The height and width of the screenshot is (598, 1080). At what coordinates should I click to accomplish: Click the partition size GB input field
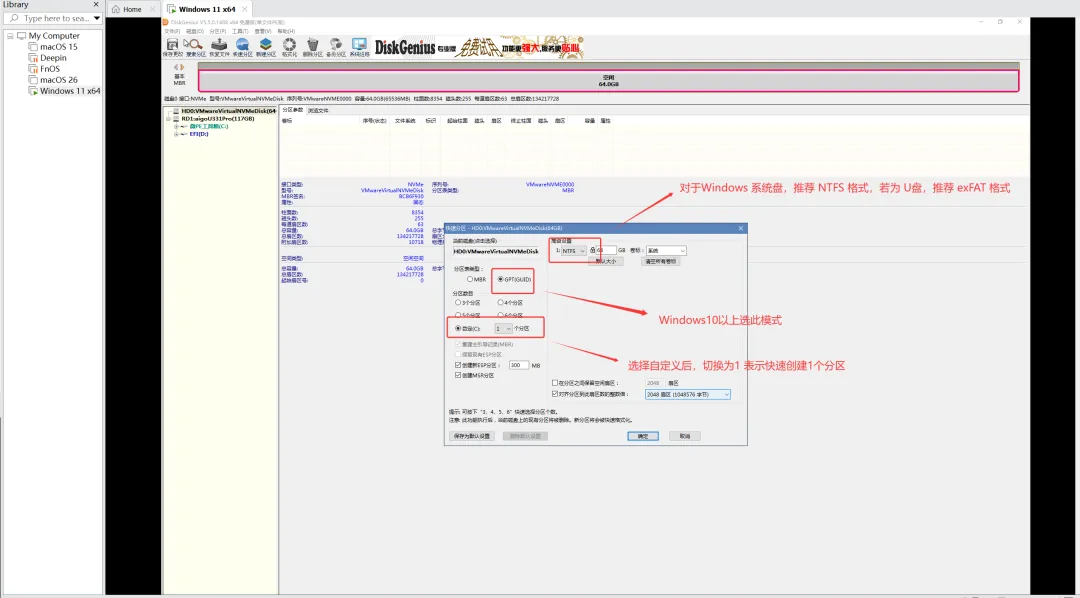coord(606,251)
